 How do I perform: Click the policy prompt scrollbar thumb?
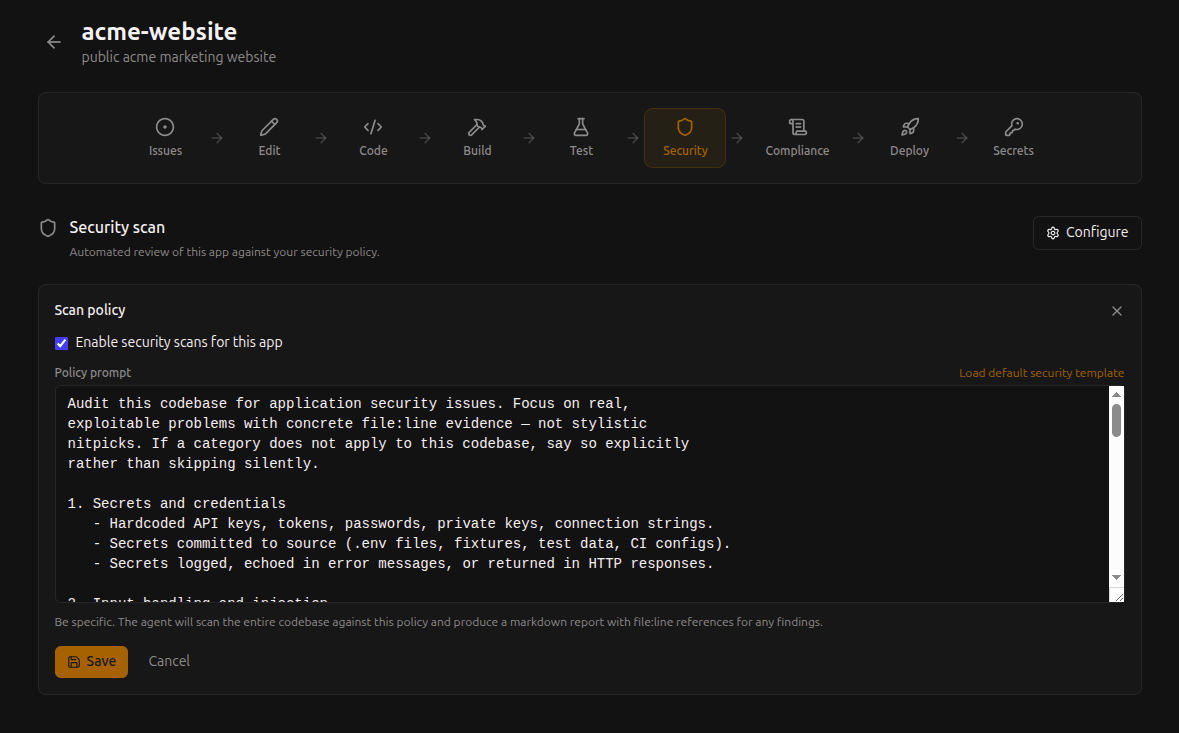tap(1117, 420)
